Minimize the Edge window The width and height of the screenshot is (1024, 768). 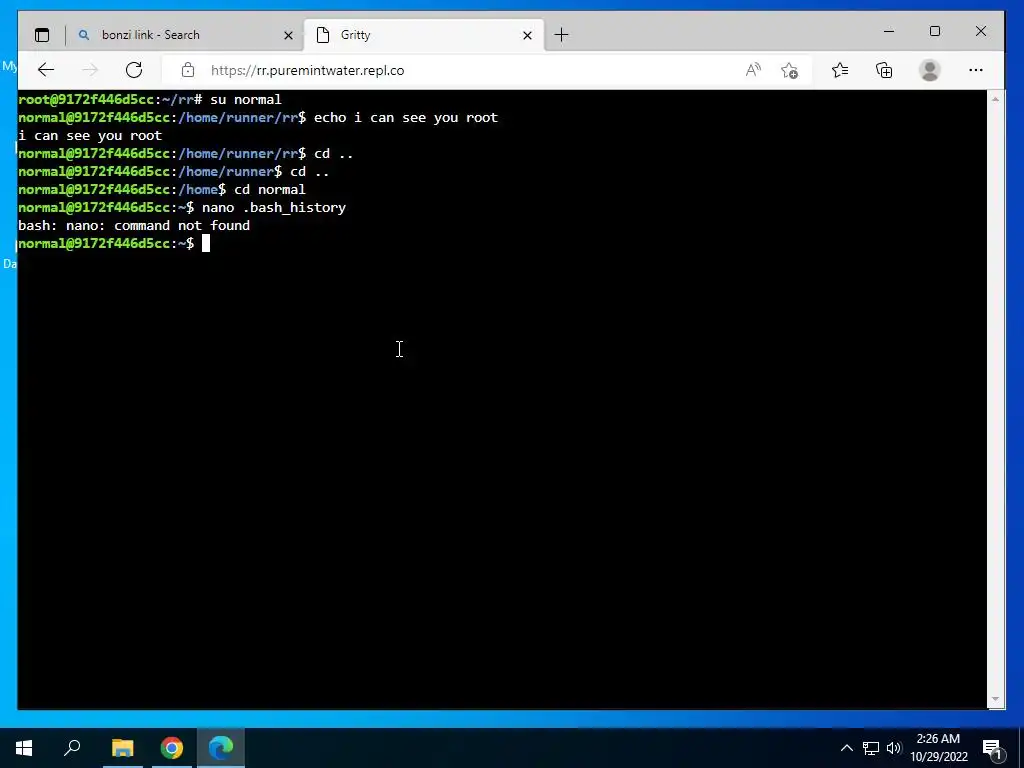[889, 31]
